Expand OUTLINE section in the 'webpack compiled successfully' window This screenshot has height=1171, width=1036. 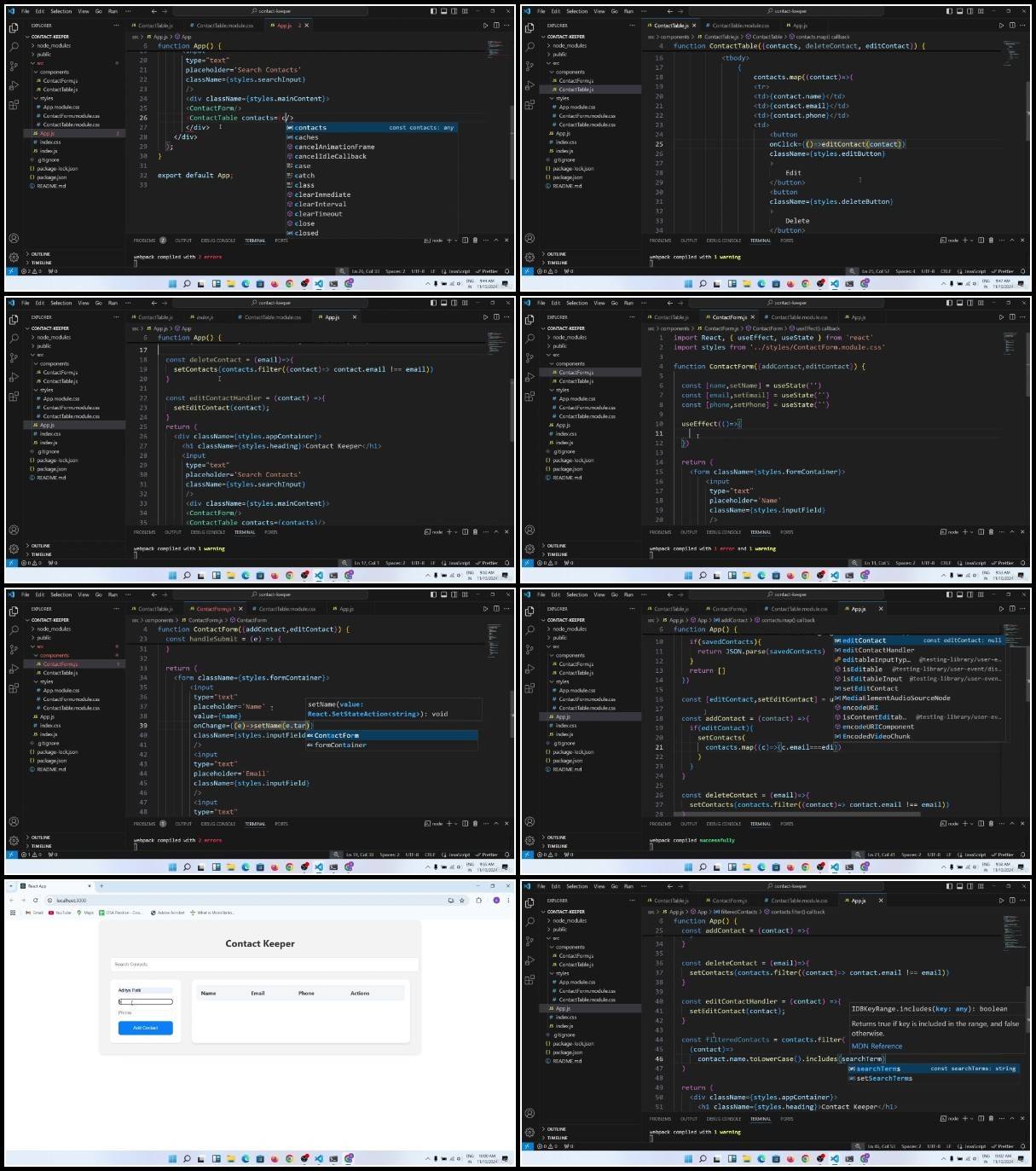click(556, 838)
